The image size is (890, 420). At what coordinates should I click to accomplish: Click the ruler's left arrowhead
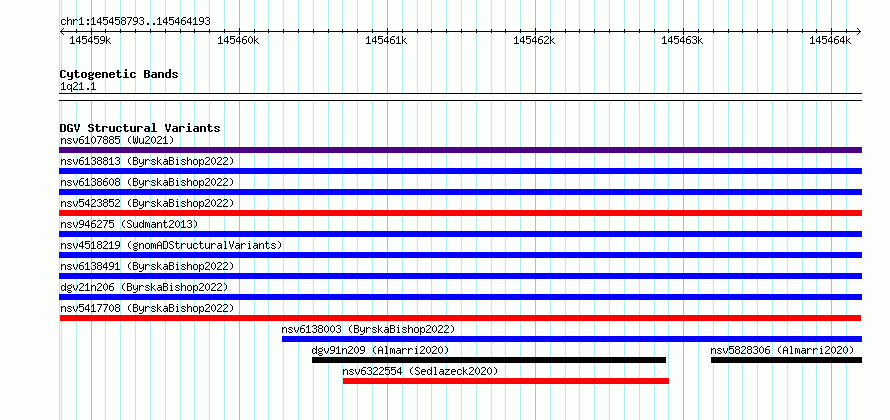coord(62,31)
